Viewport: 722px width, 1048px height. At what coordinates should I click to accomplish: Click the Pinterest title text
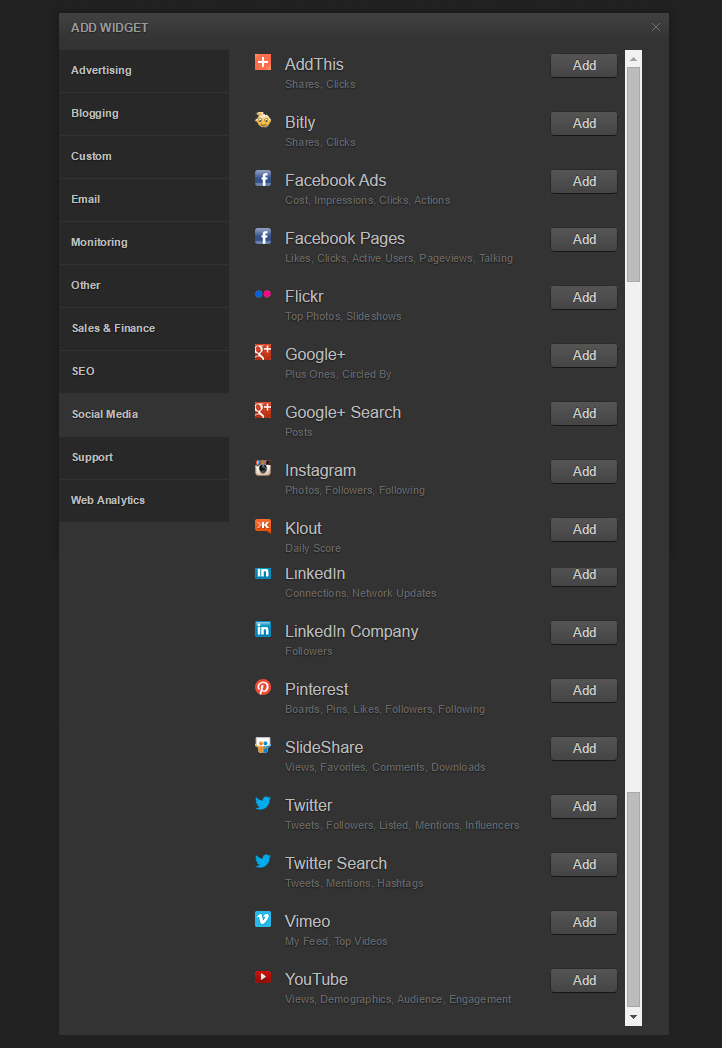316,689
